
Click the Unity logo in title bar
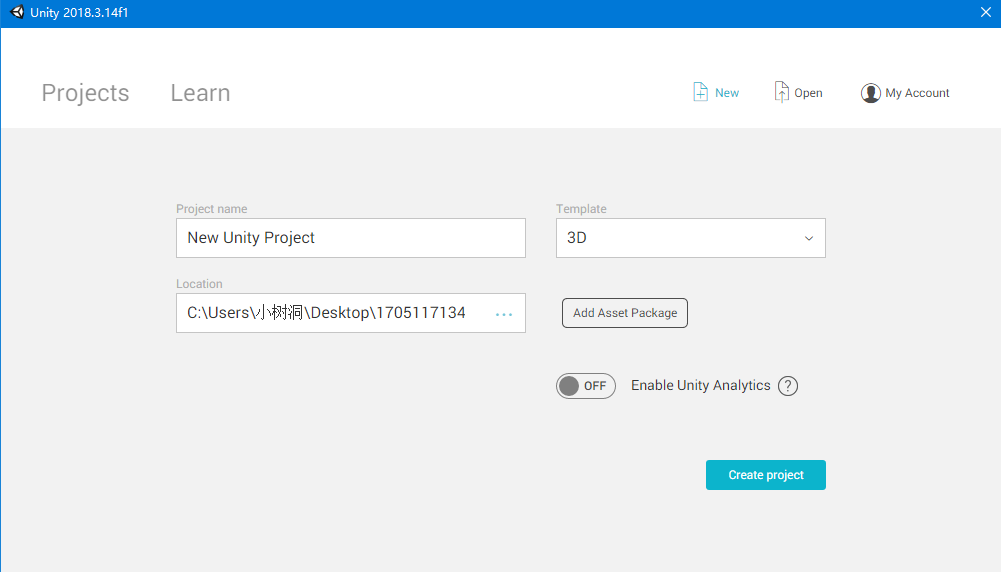pyautogui.click(x=17, y=12)
